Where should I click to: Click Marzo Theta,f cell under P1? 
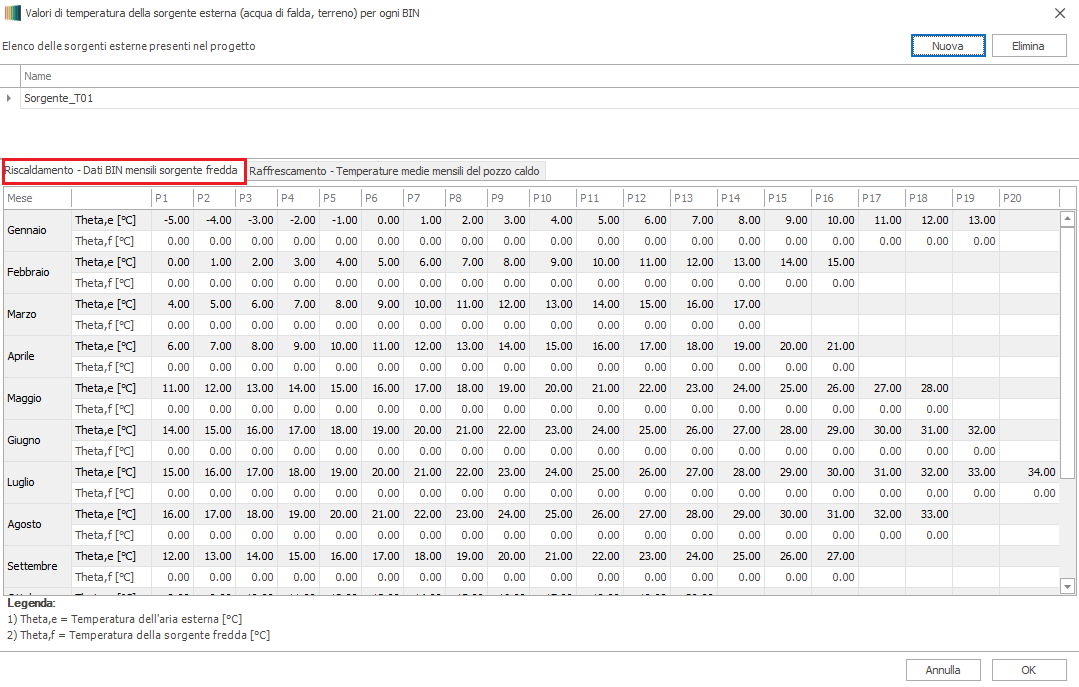176,325
